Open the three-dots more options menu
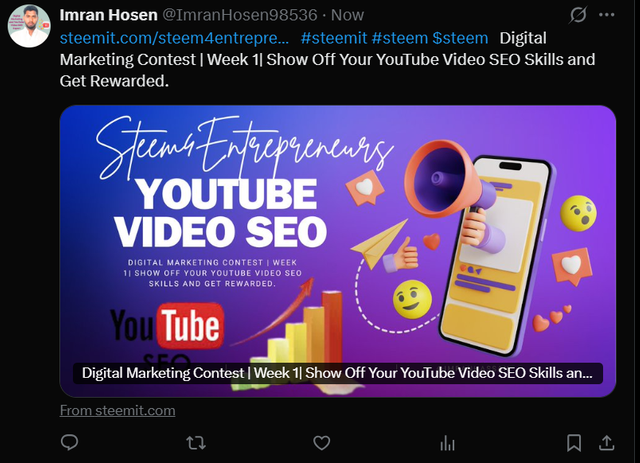640x463 pixels. pos(607,15)
